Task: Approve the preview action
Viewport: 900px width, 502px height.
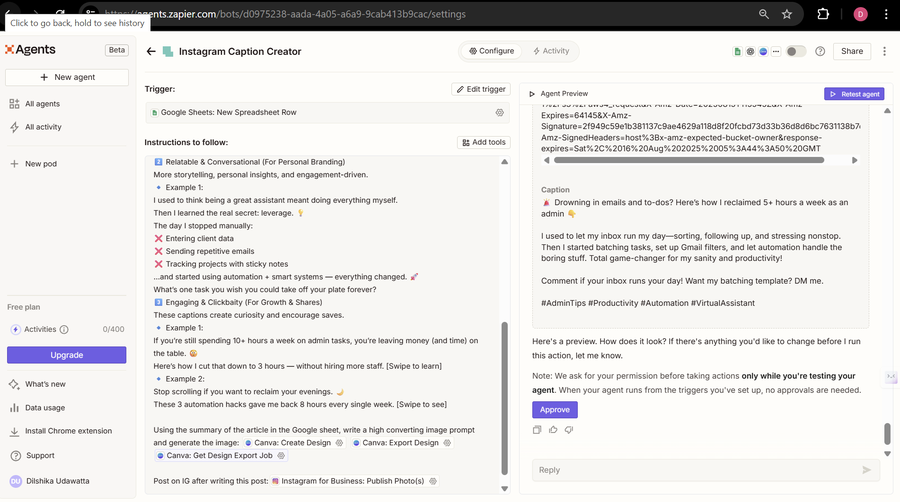Action: 554,410
